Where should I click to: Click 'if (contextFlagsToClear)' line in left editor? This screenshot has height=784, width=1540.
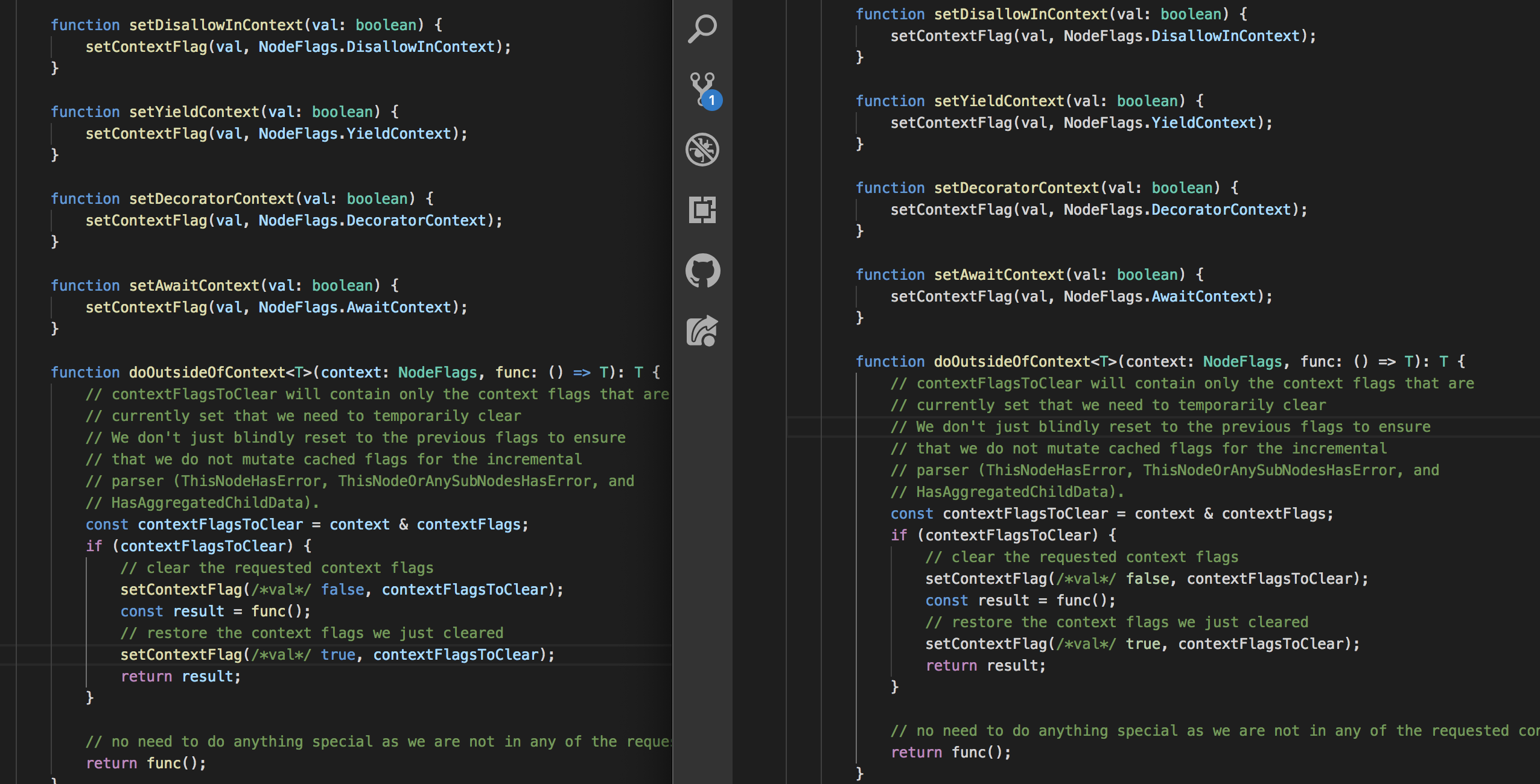199,546
